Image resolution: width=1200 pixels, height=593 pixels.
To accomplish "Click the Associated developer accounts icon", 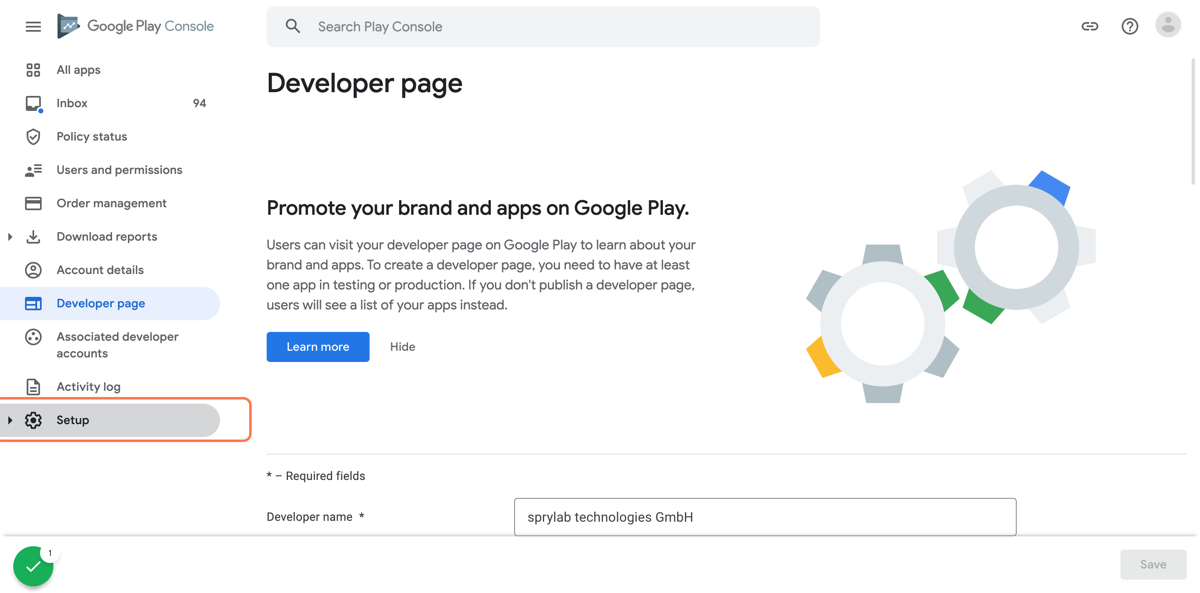I will pos(33,338).
